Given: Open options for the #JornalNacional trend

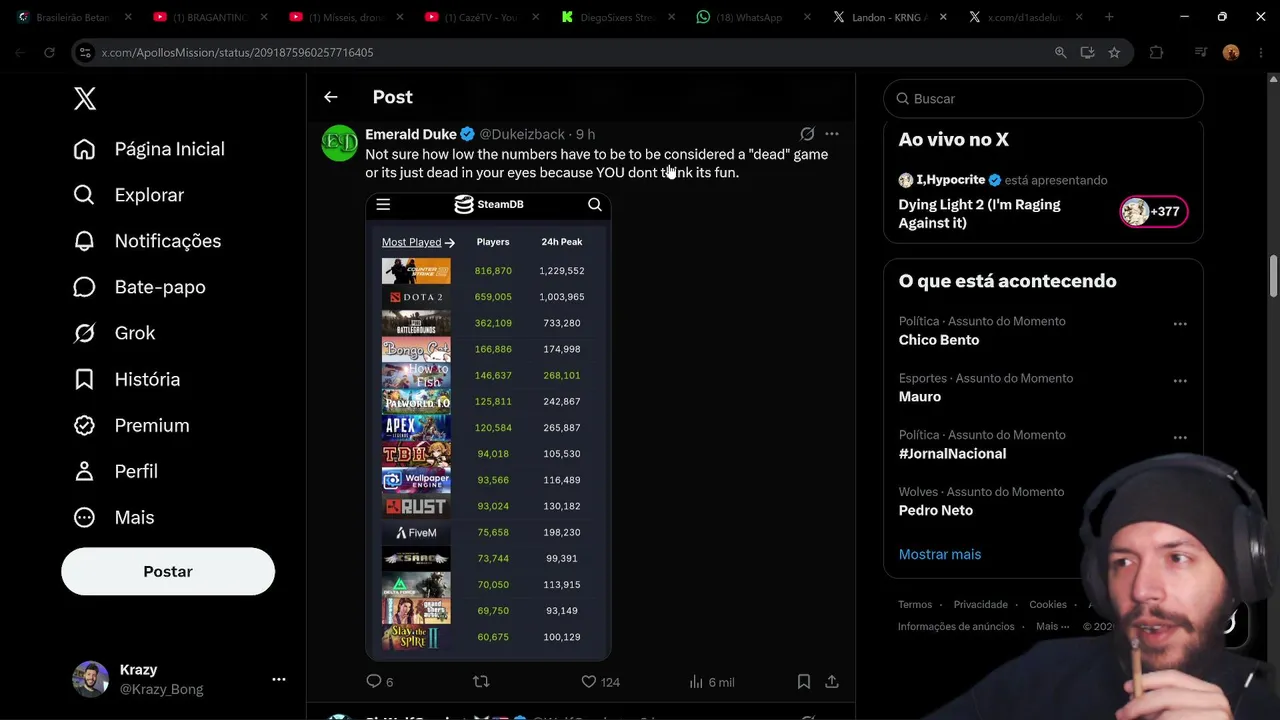Looking at the screenshot, I should (x=1180, y=438).
